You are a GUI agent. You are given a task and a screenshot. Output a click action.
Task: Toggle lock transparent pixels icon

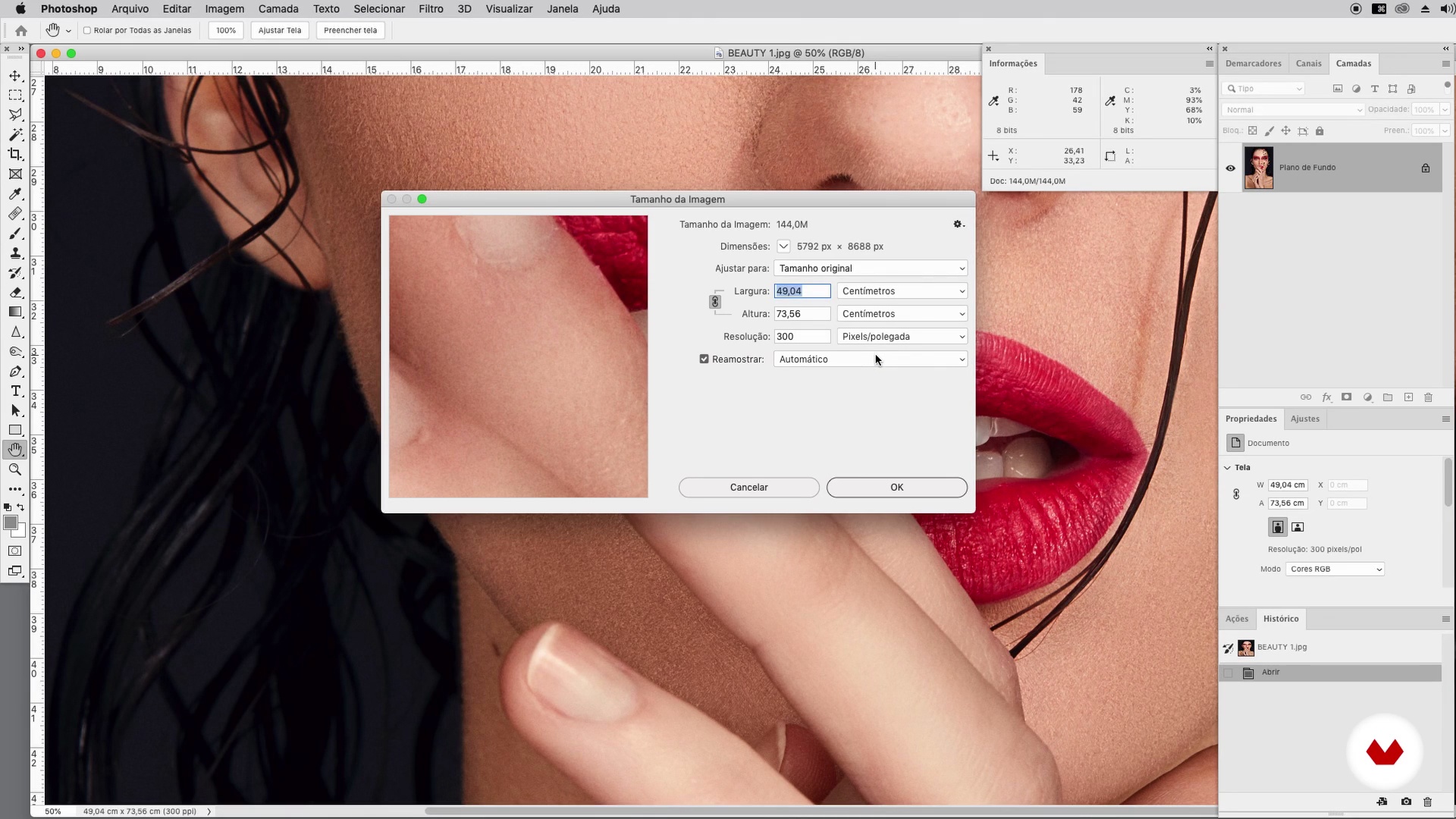1253,131
